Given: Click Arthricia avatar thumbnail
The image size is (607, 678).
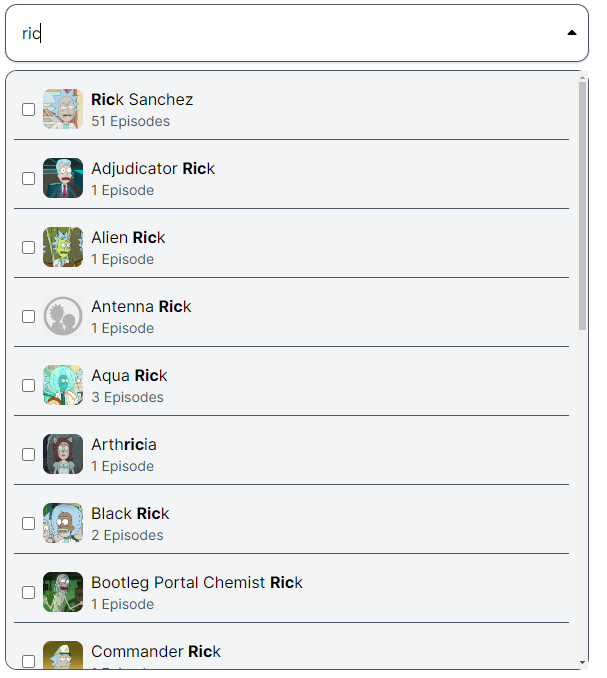Looking at the screenshot, I should coord(63,454).
